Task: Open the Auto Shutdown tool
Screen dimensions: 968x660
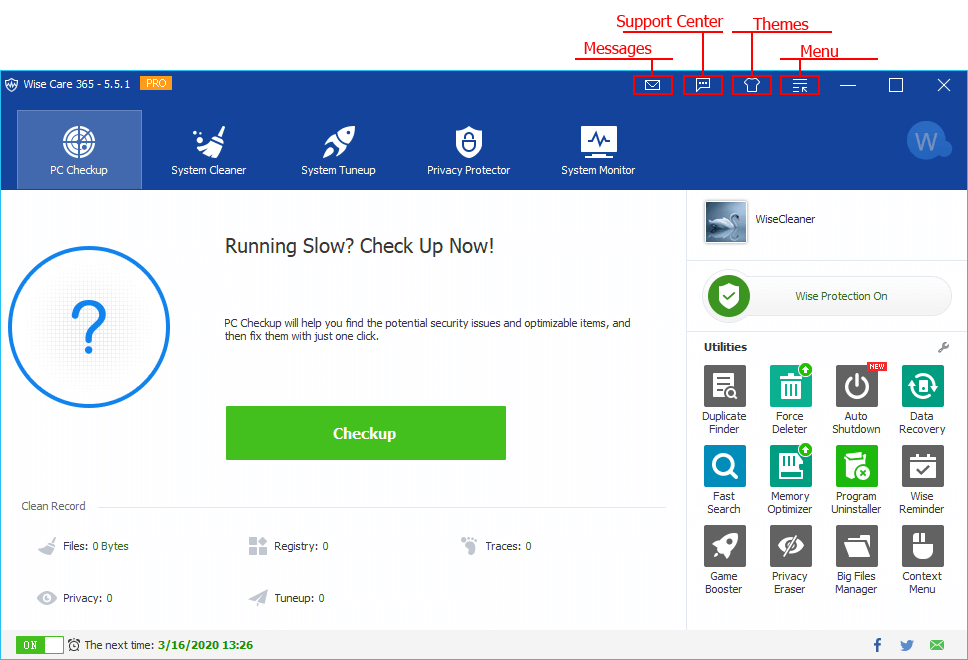Action: click(x=856, y=387)
